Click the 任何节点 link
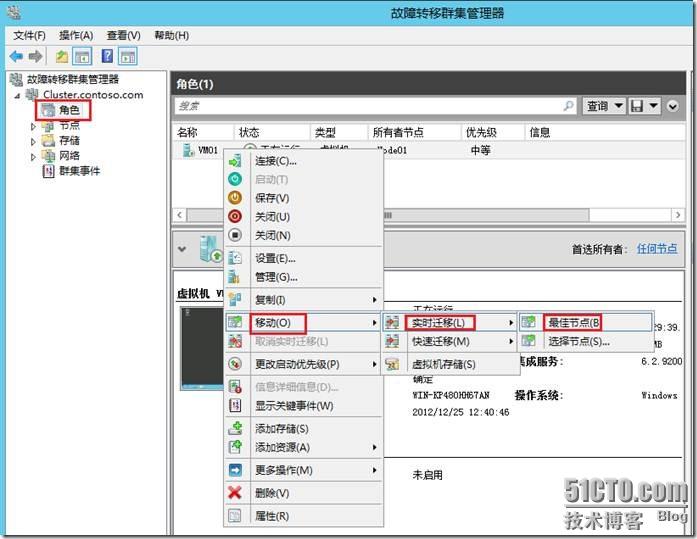The height and width of the screenshot is (539, 697). coord(657,249)
